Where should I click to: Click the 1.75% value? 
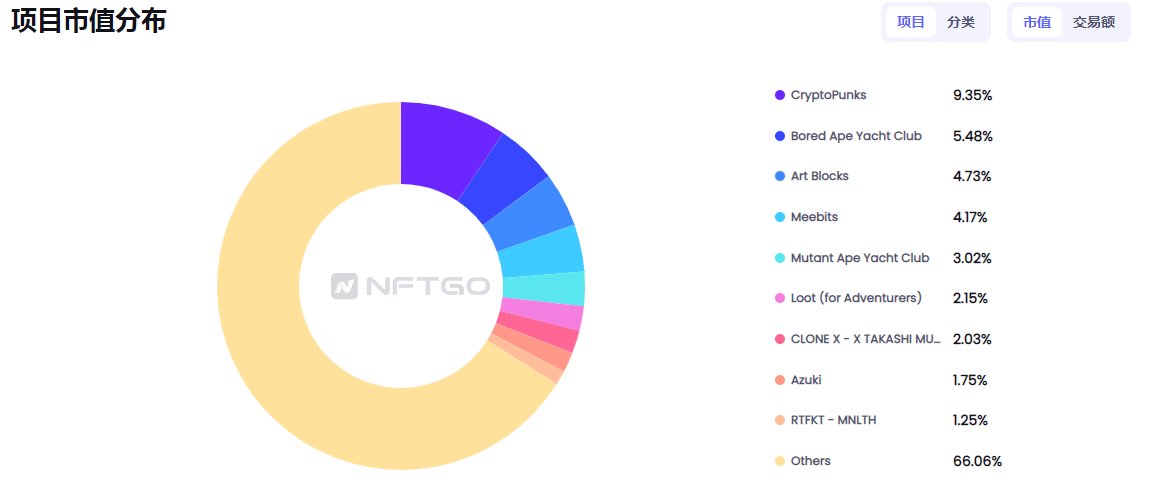(x=970, y=380)
